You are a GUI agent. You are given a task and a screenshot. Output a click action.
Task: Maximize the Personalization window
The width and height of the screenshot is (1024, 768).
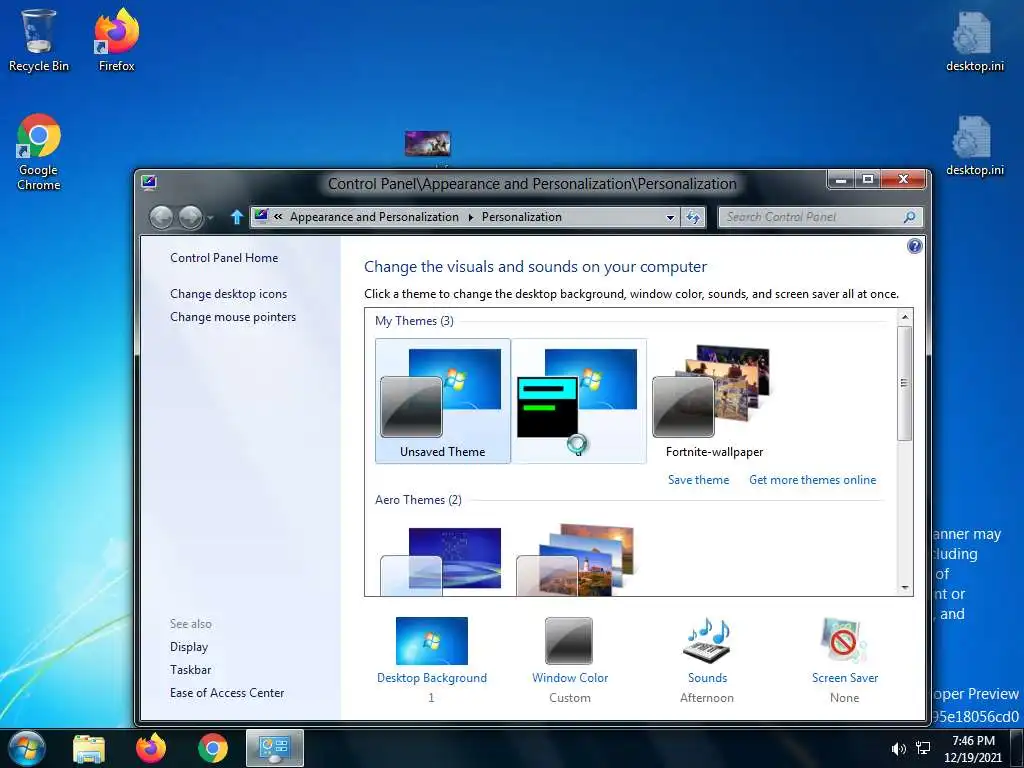point(867,180)
